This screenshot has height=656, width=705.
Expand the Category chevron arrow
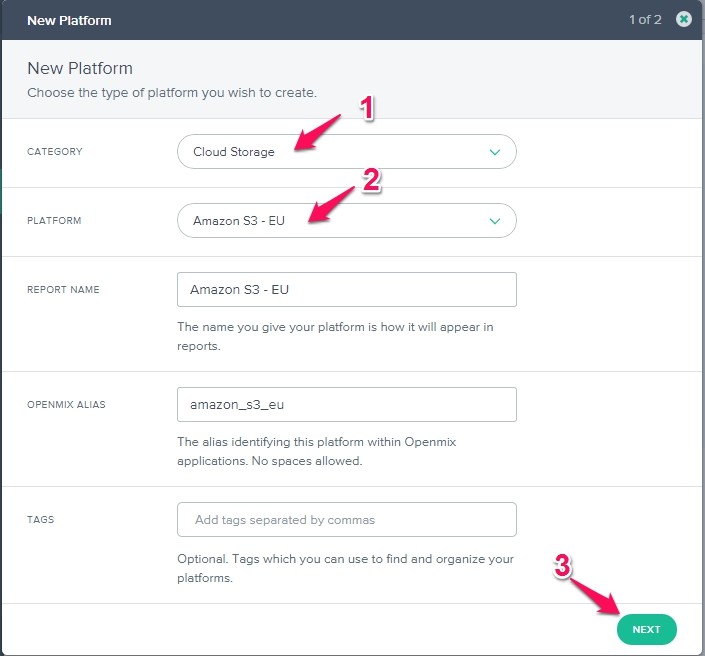pyautogui.click(x=494, y=152)
